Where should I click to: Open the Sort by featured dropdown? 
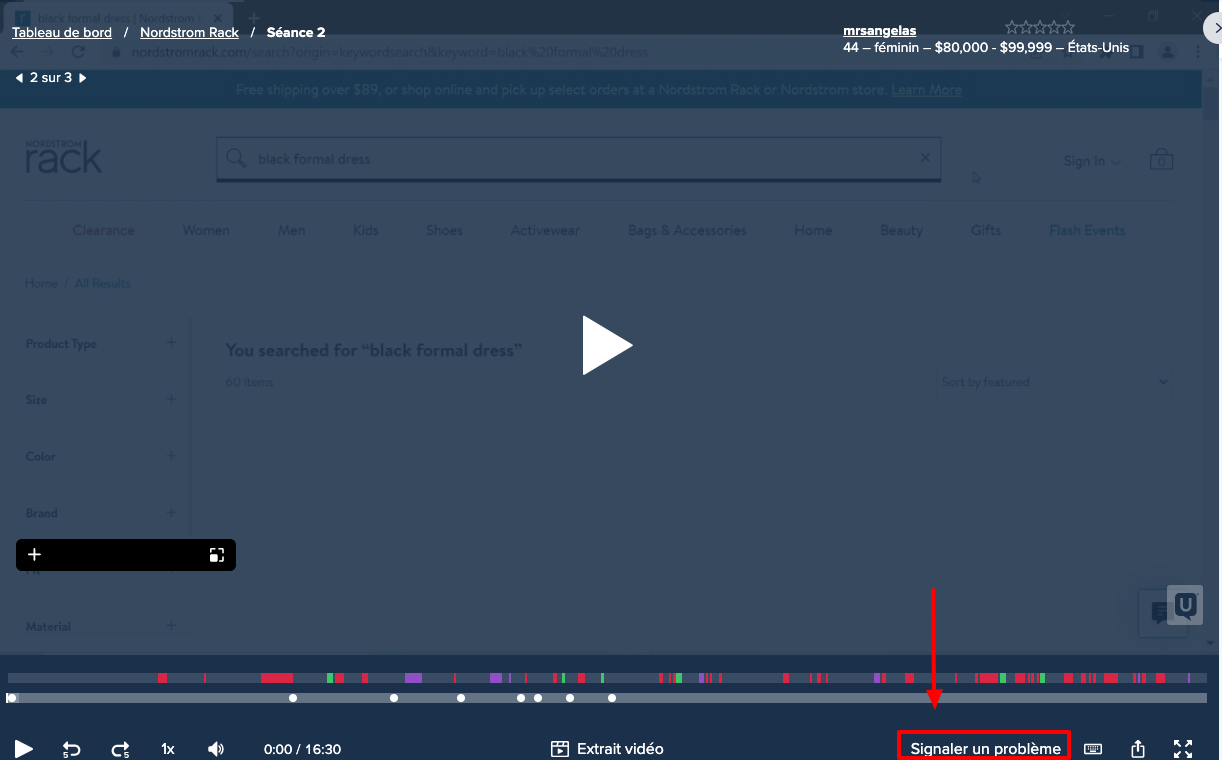pos(1055,382)
